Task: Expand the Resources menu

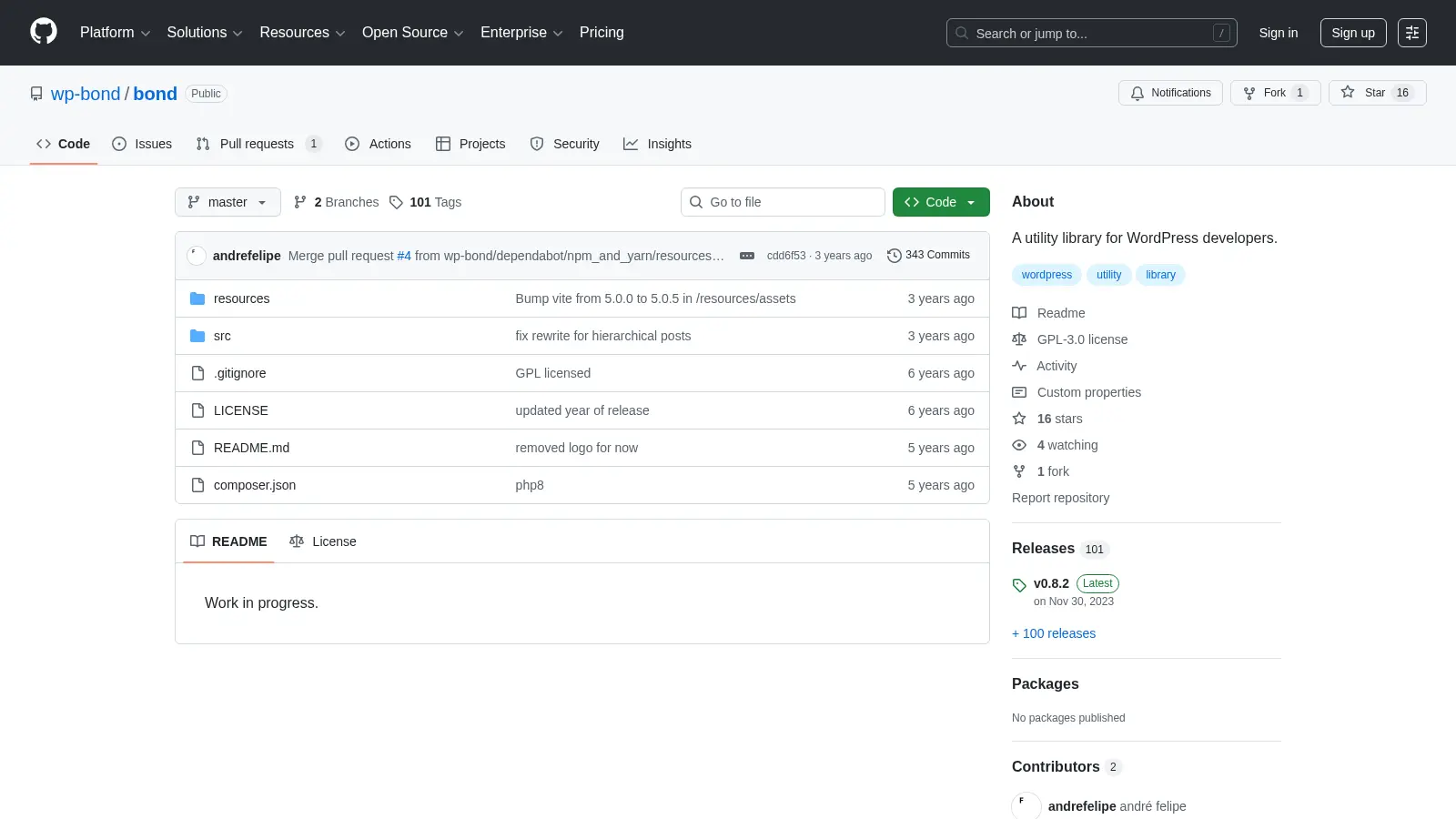Action: point(302,33)
